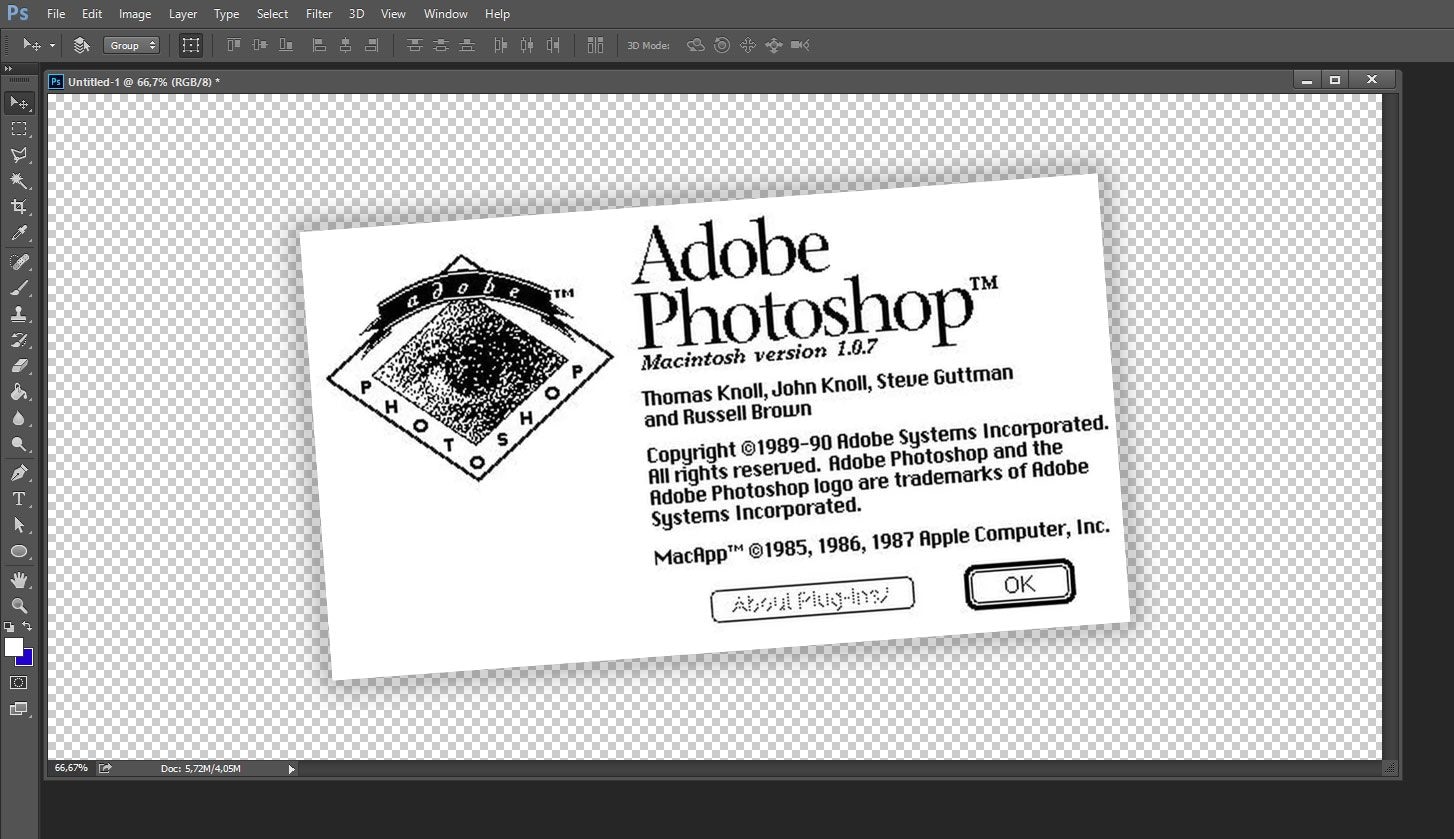This screenshot has height=839, width=1454.
Task: Align horizontal centers of layers
Action: tap(346, 45)
